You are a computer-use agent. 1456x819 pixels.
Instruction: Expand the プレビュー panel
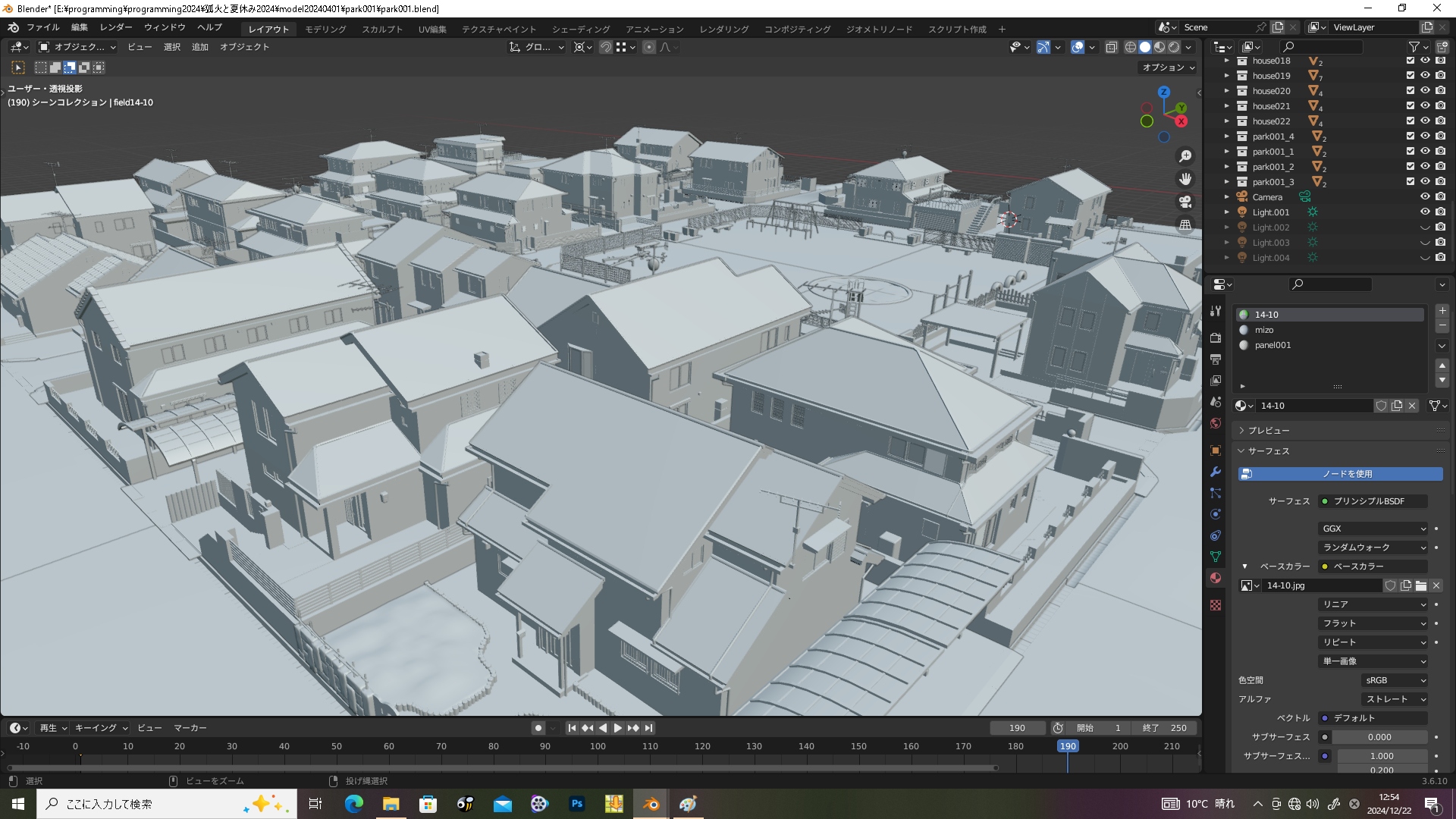pyautogui.click(x=1268, y=430)
